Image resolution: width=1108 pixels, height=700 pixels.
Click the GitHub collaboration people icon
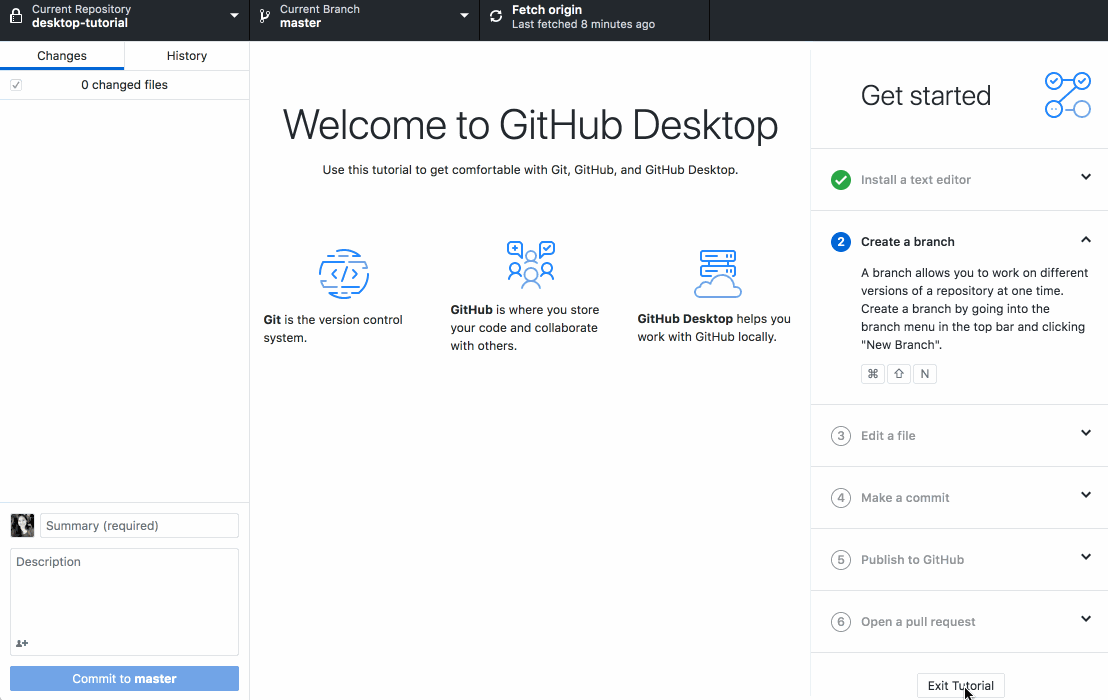pyautogui.click(x=531, y=263)
